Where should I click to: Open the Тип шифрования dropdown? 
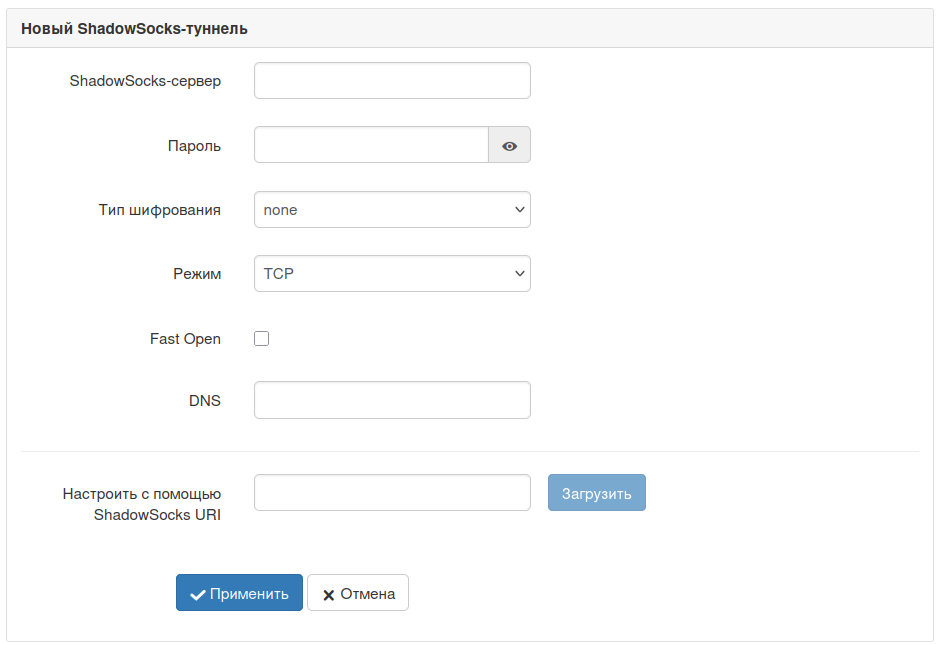coord(392,210)
